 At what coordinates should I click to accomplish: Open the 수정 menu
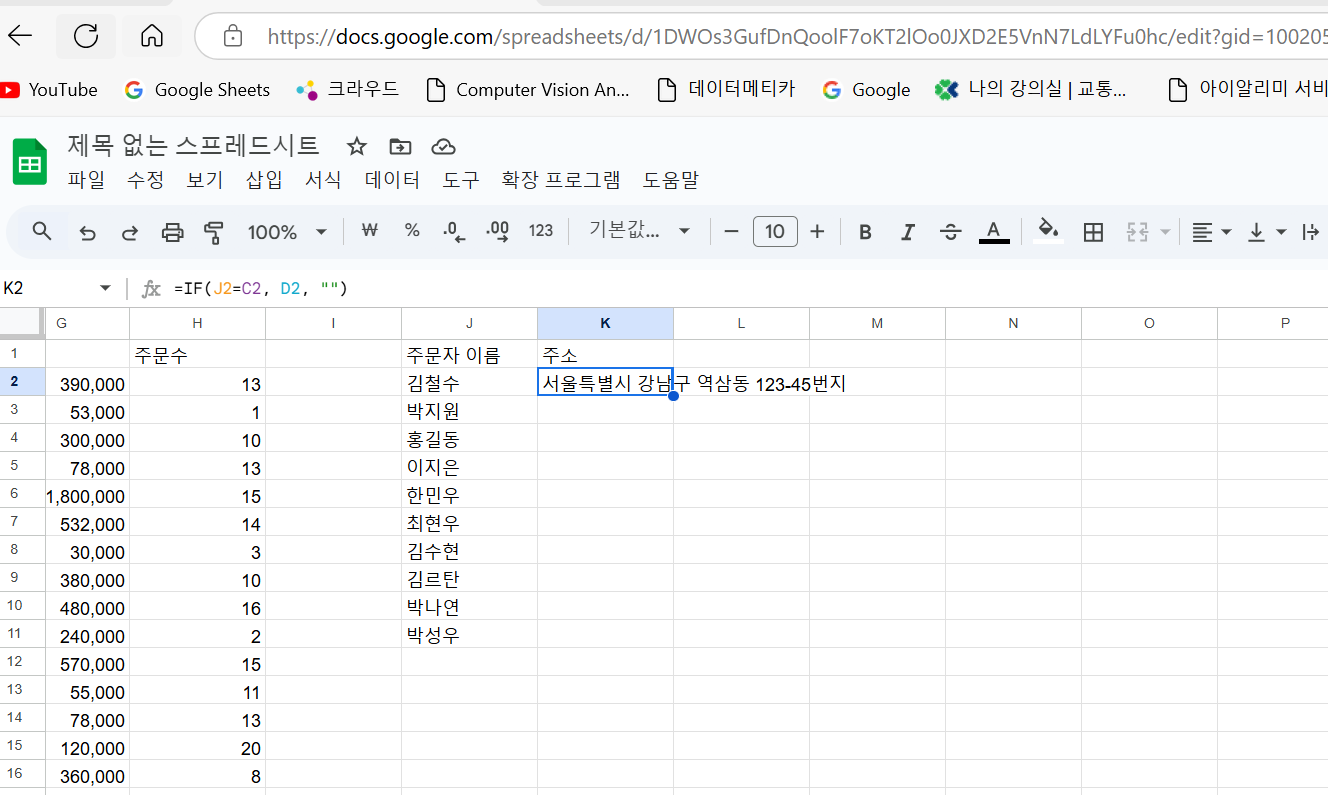pyautogui.click(x=145, y=180)
